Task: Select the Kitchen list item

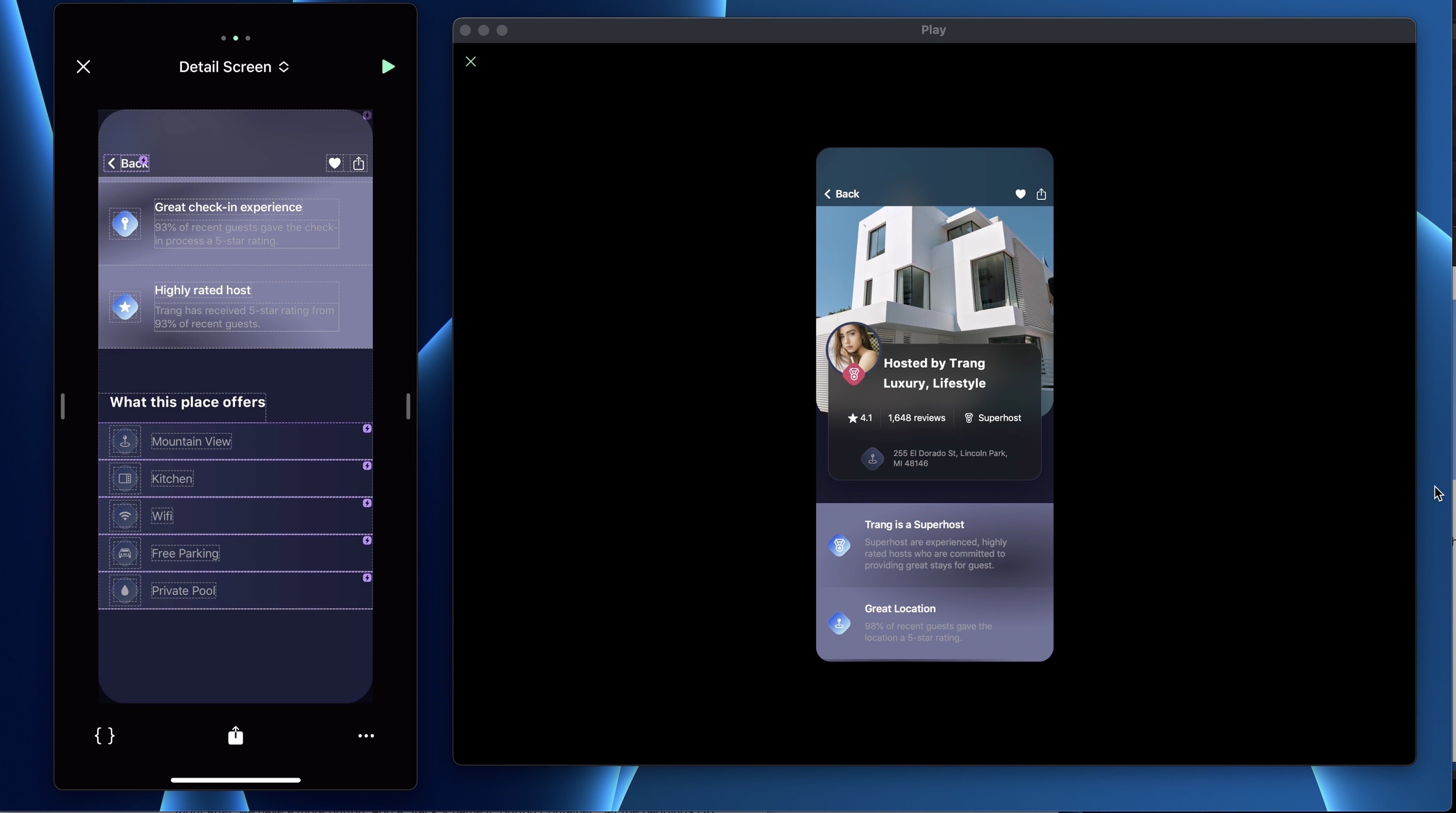Action: click(x=172, y=479)
